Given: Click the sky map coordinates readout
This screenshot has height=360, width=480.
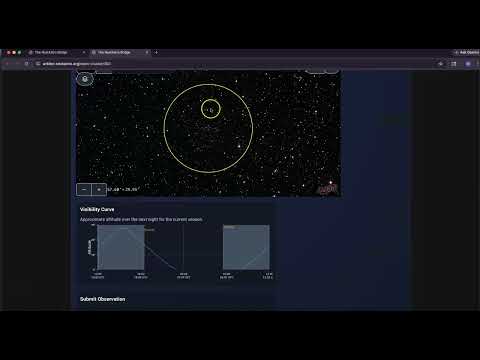Looking at the screenshot, I should click(x=122, y=189).
